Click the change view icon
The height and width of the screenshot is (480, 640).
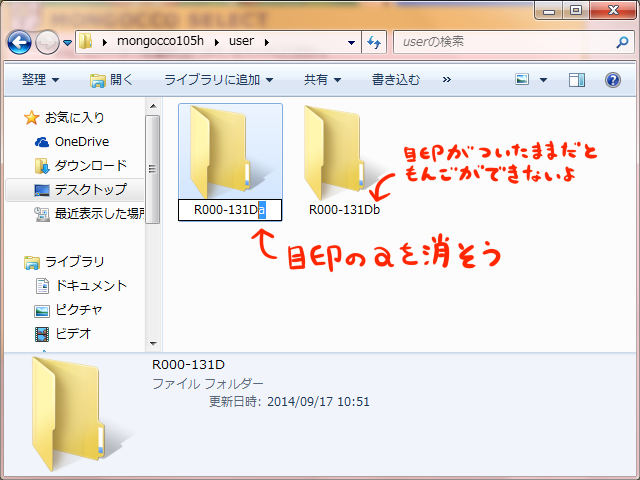point(523,79)
